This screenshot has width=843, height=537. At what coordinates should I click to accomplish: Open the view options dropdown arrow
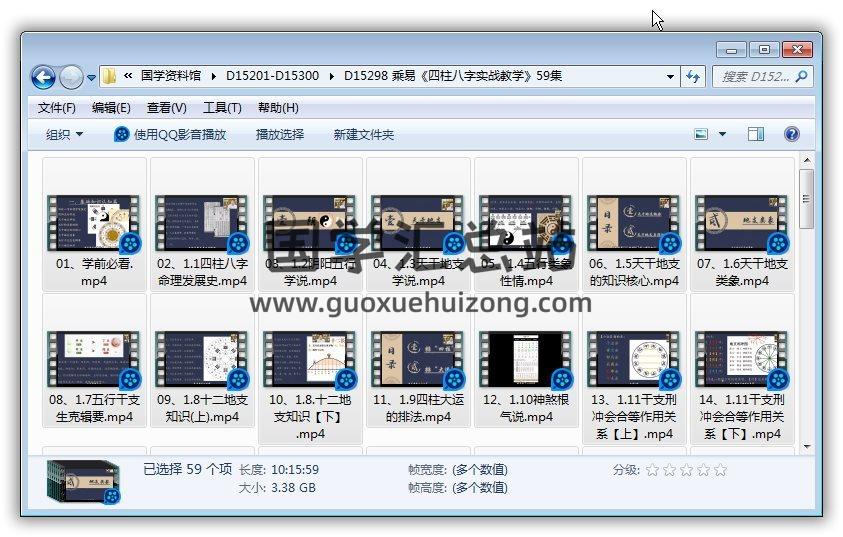click(x=723, y=134)
